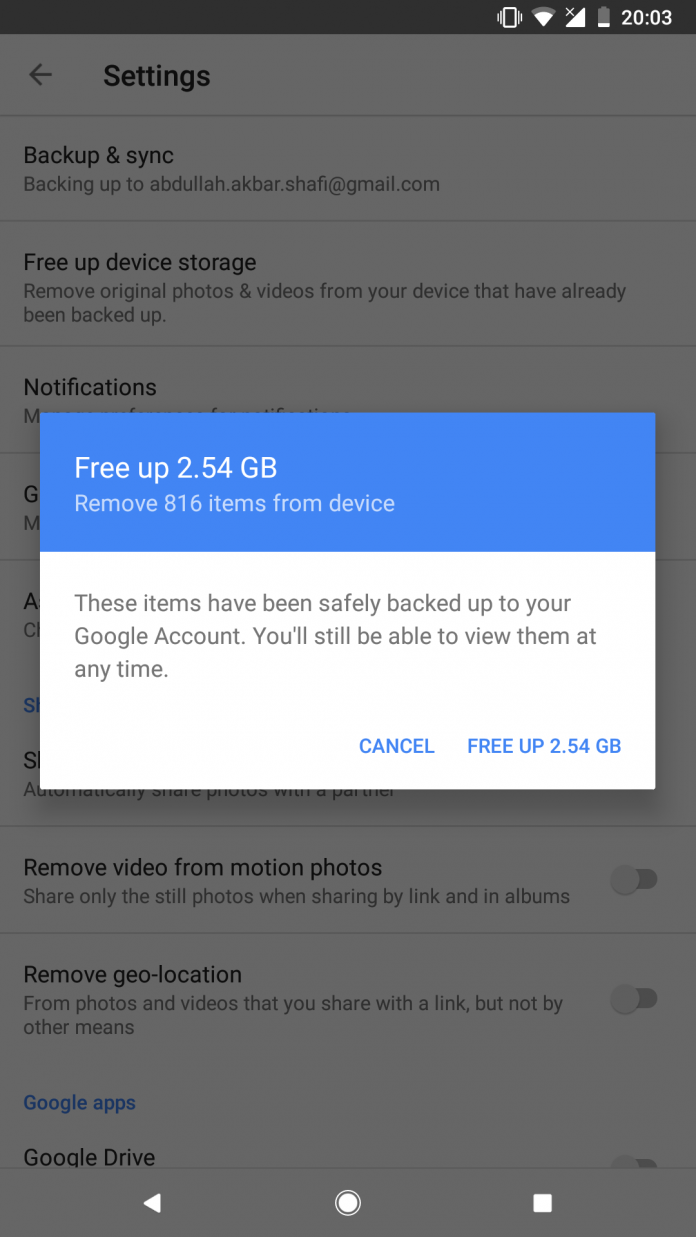The width and height of the screenshot is (696, 1237).
Task: Tap the Wi-Fi icon in the status bar
Action: coord(543,16)
